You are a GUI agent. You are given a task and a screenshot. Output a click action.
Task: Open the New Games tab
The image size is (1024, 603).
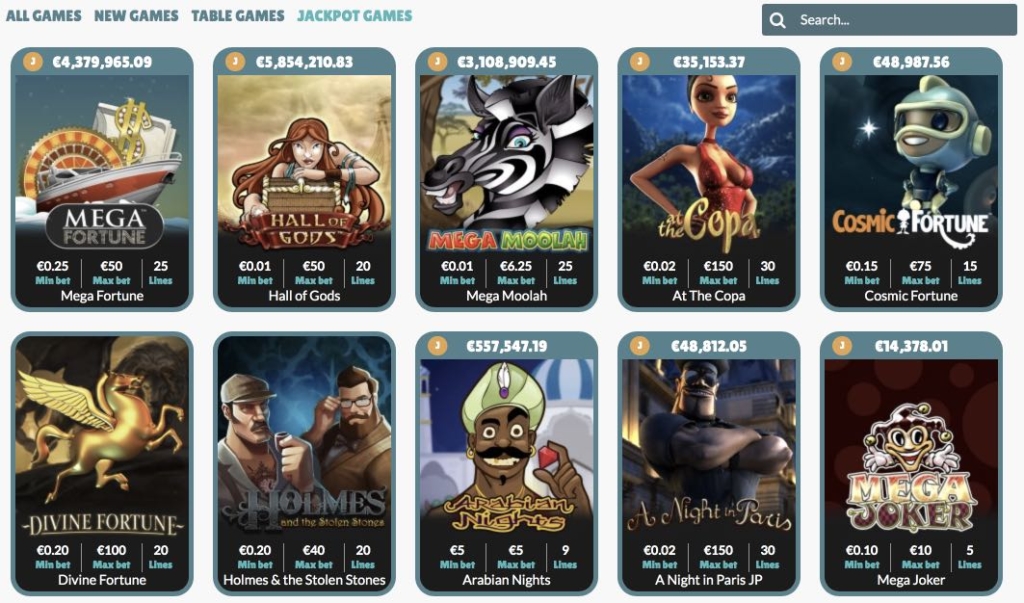point(136,16)
